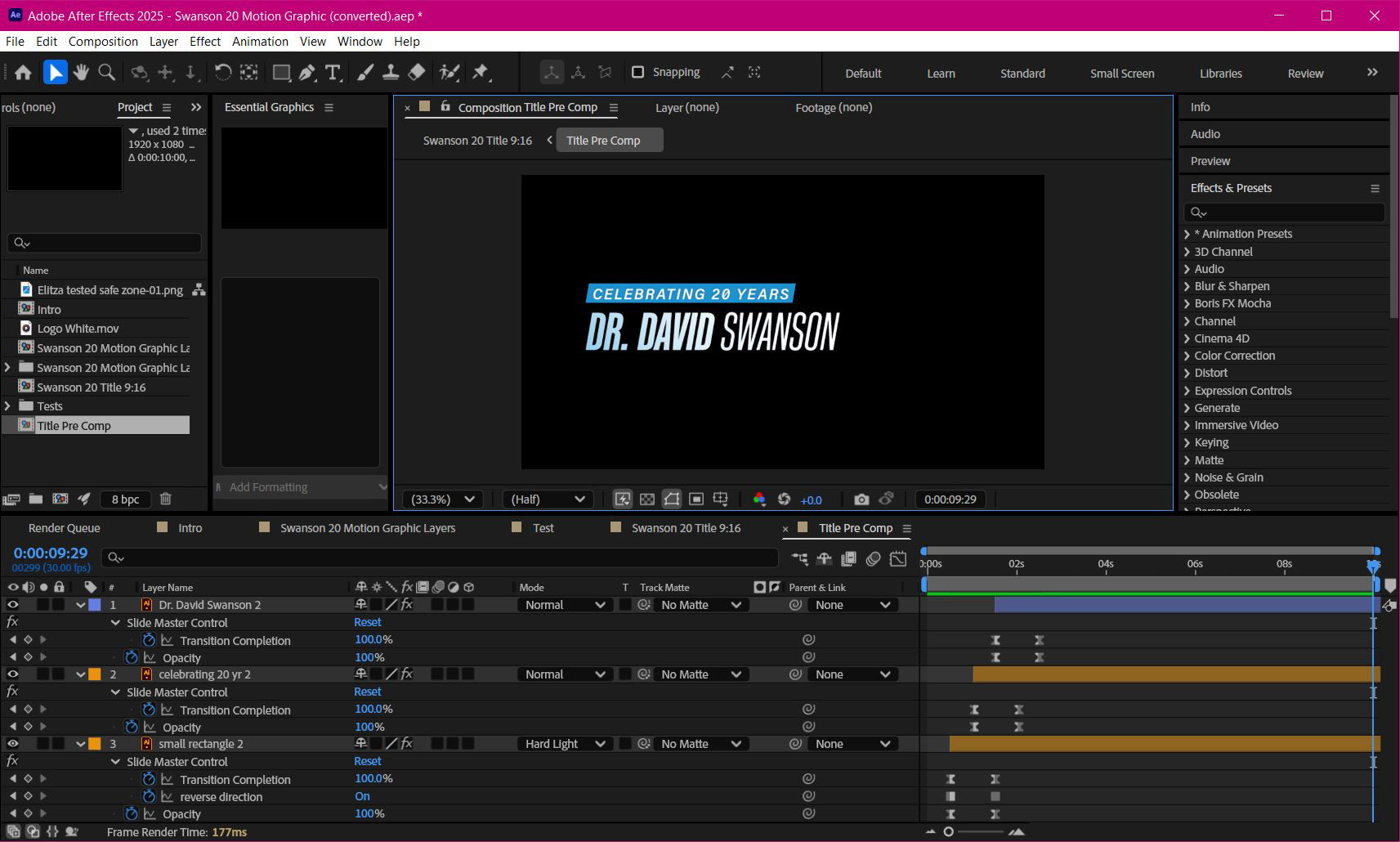Toggle motion blur enable in timeline header
This screenshot has width=1400, height=842.
(874, 559)
